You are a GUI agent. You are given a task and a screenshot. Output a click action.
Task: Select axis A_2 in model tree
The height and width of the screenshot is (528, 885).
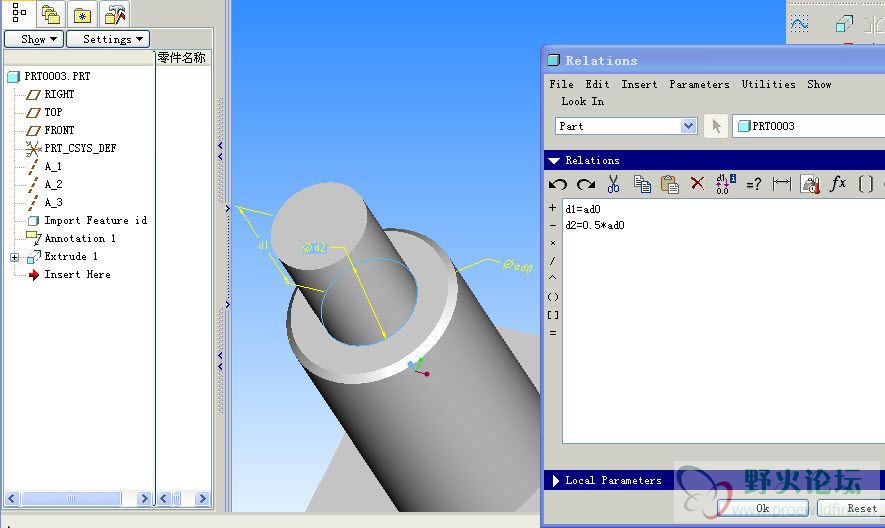pyautogui.click(x=53, y=185)
